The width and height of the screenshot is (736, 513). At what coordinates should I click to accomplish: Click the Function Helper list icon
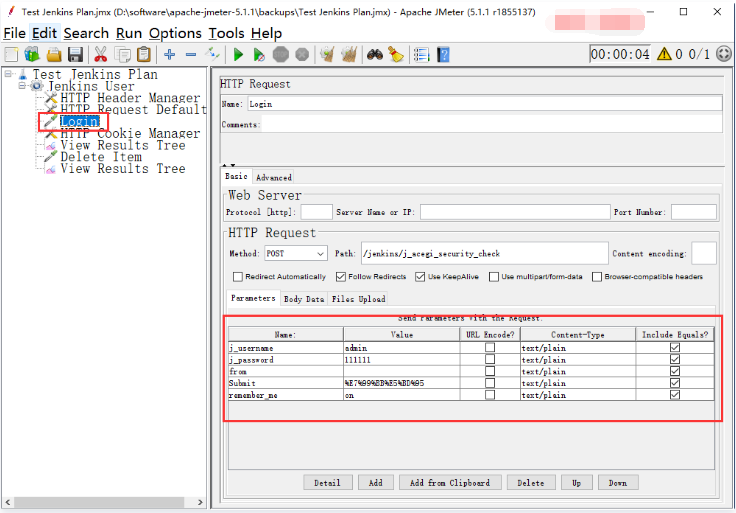(422, 55)
